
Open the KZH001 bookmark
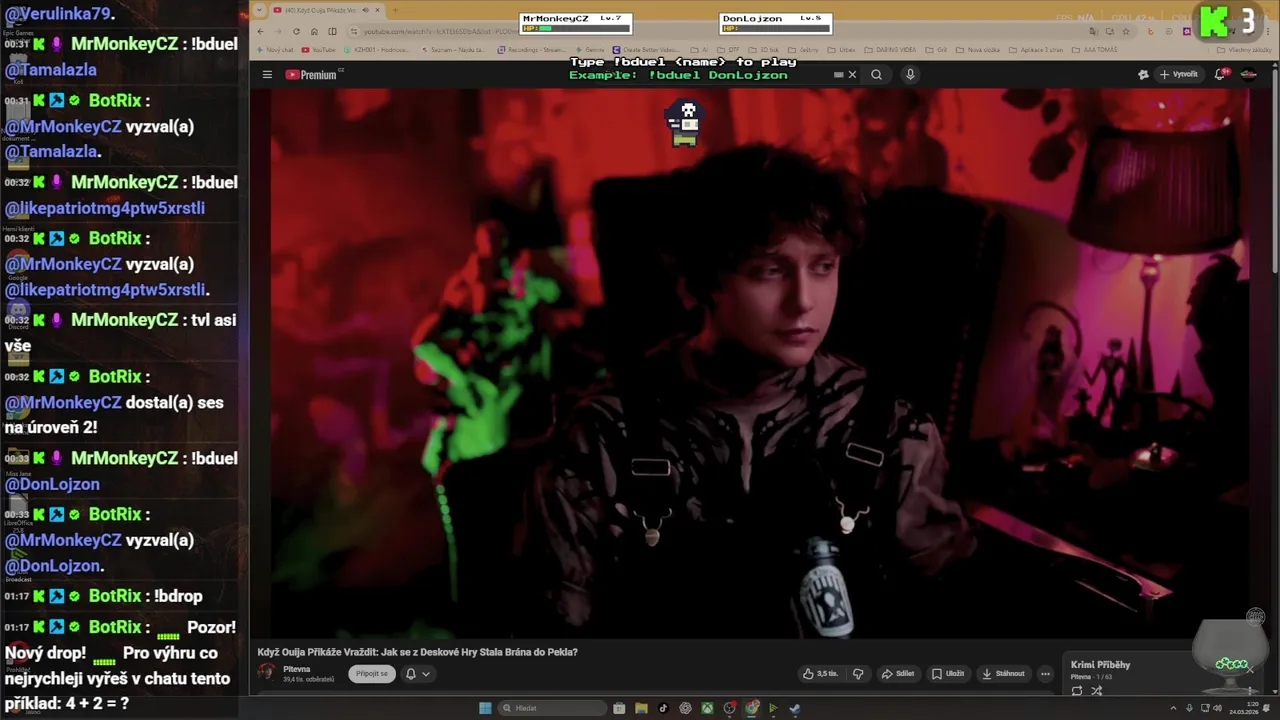376,50
